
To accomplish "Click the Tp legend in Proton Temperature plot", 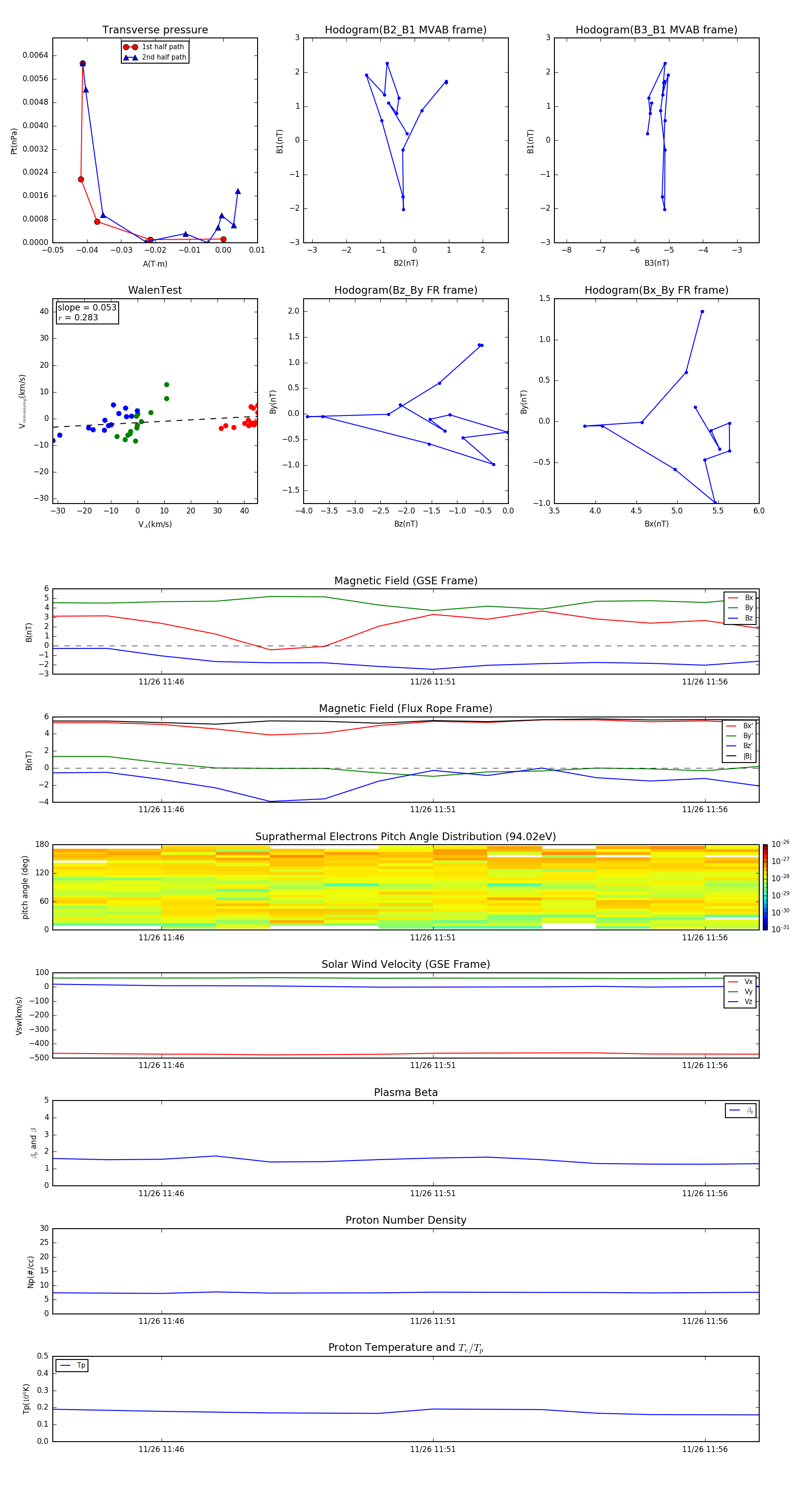I will [x=72, y=1365].
